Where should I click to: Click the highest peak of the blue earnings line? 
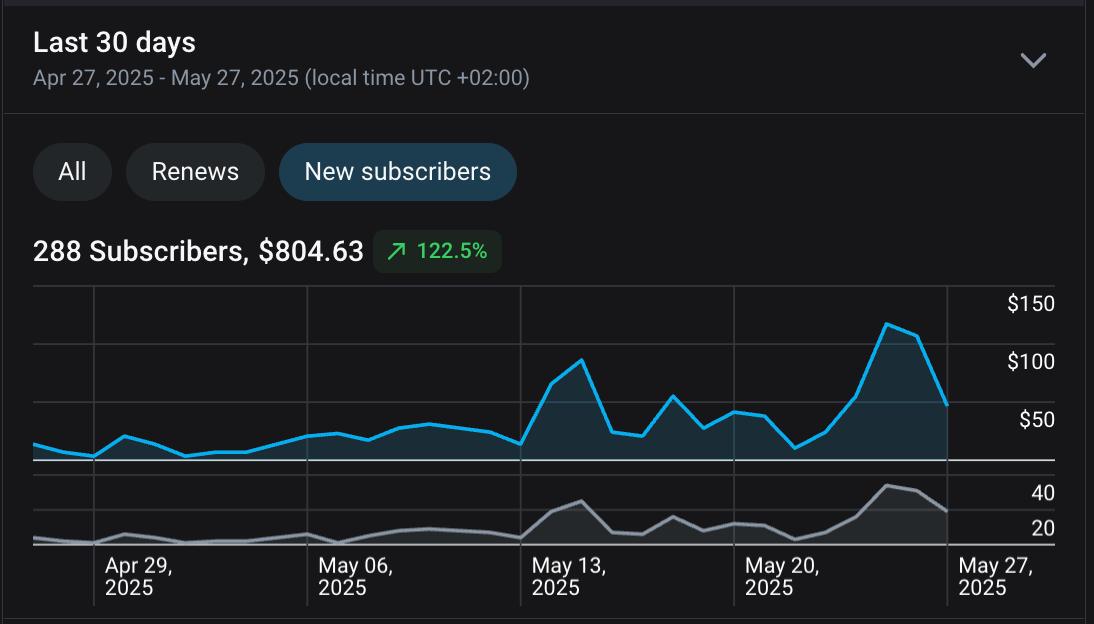[886, 324]
